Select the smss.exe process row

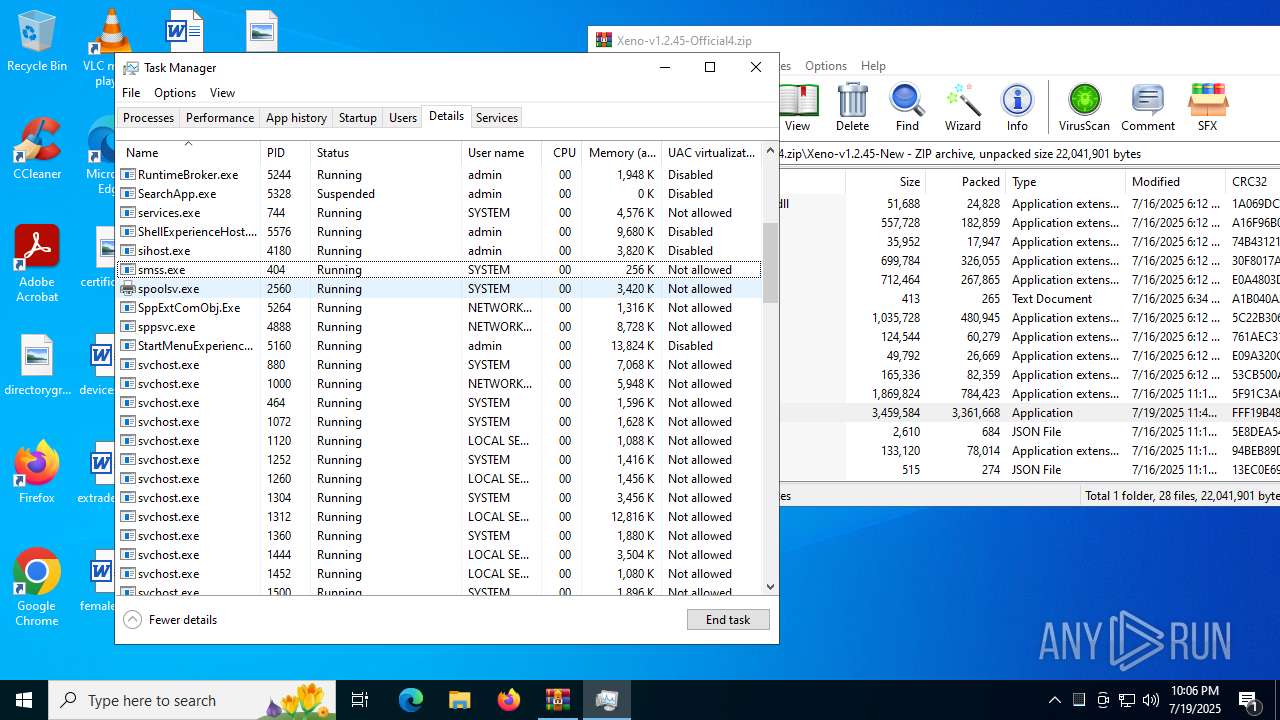click(x=439, y=270)
